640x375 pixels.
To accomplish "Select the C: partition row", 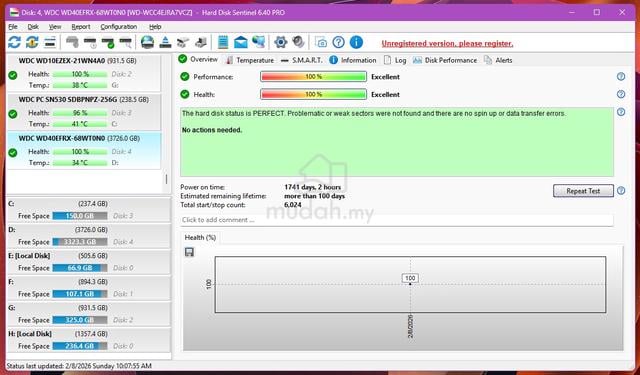I will pos(89,209).
